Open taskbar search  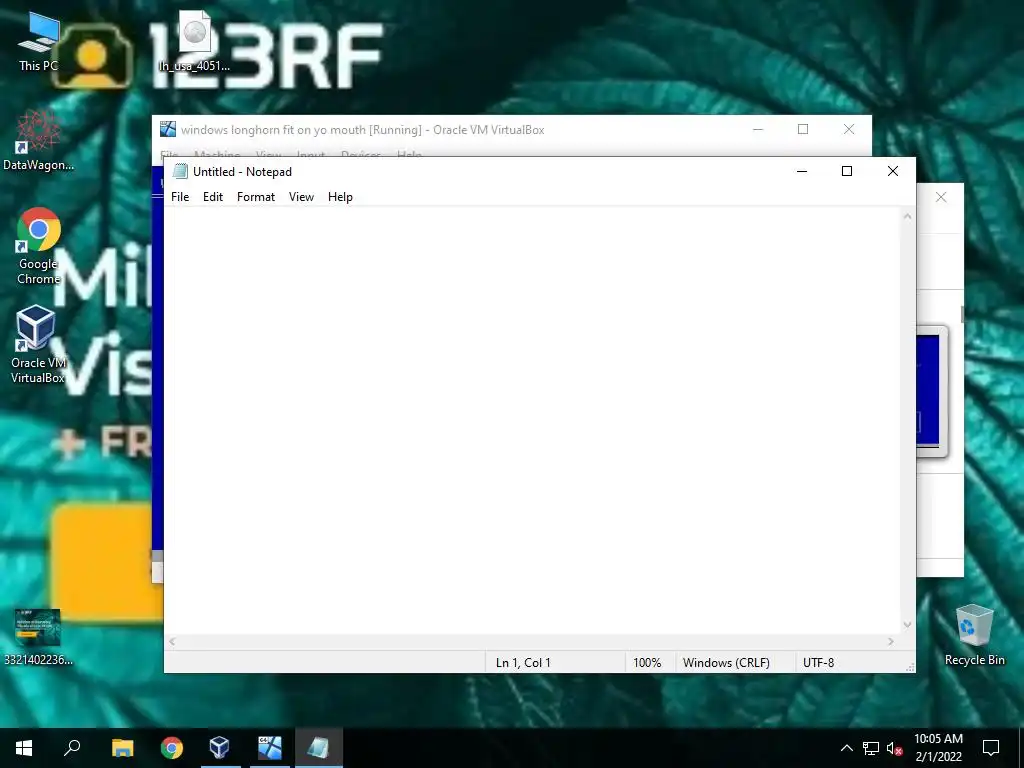point(72,748)
